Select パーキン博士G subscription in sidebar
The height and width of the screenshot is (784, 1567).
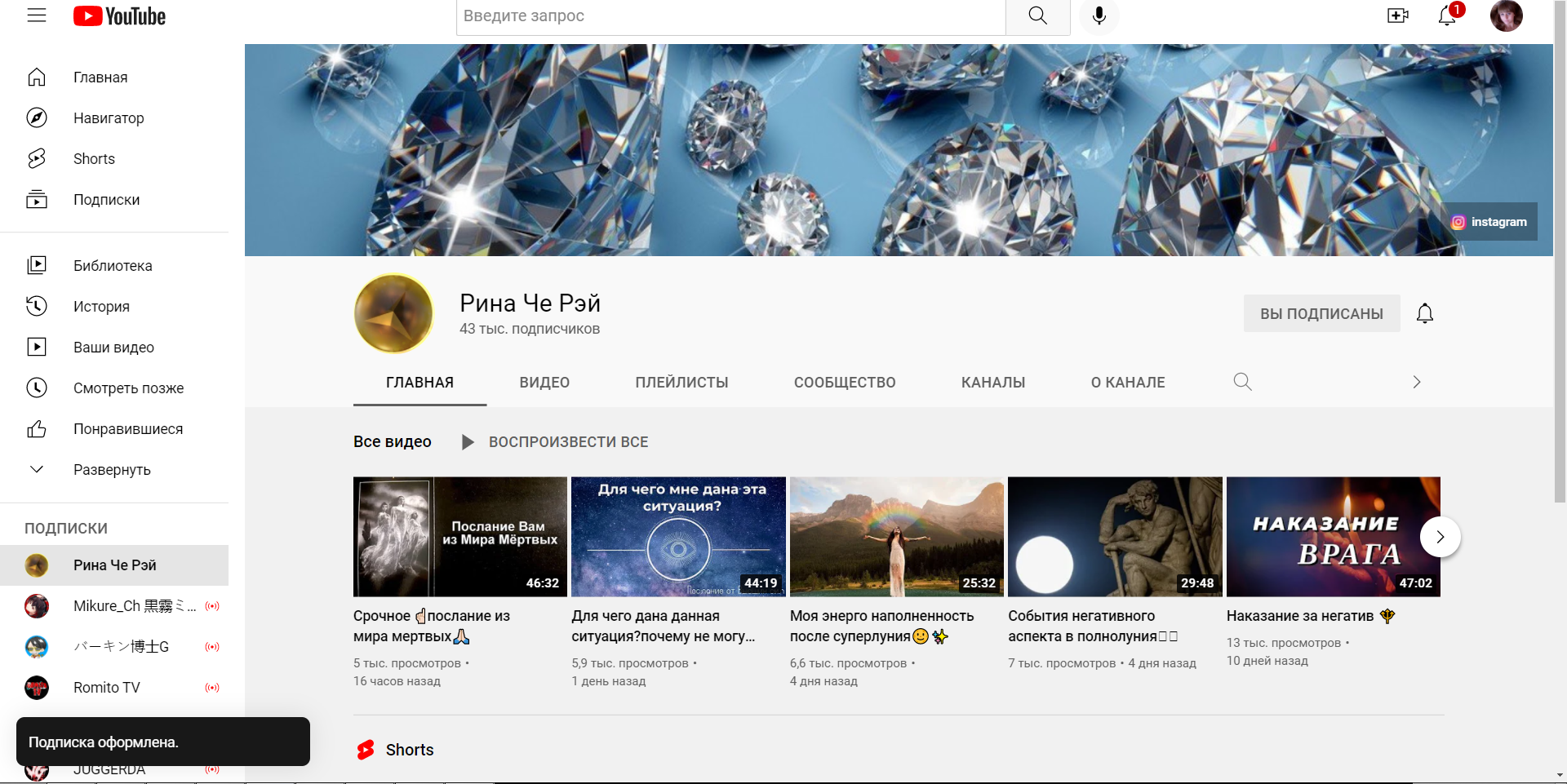(x=114, y=647)
